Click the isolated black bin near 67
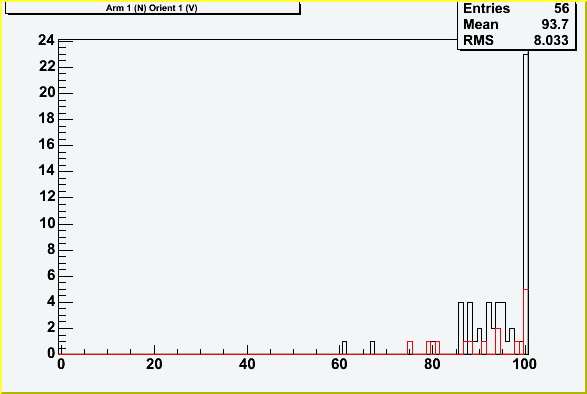 372,348
